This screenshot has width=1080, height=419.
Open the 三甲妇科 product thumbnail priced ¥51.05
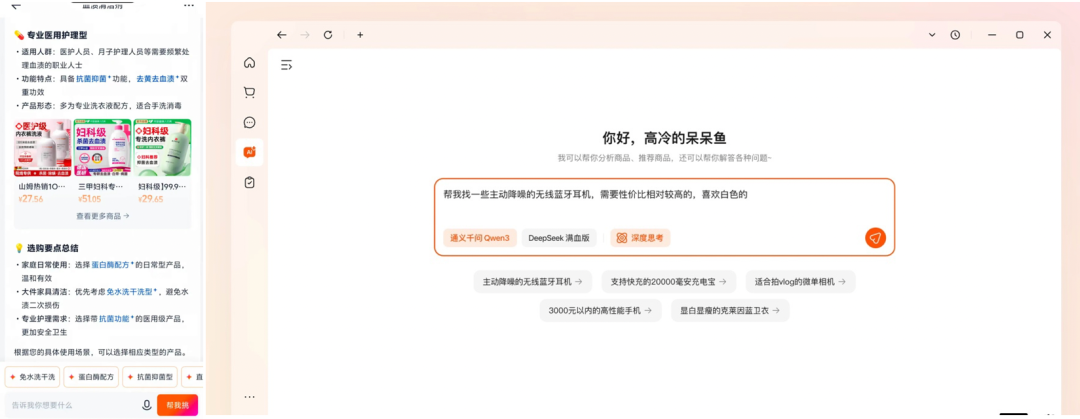[x=102, y=148]
